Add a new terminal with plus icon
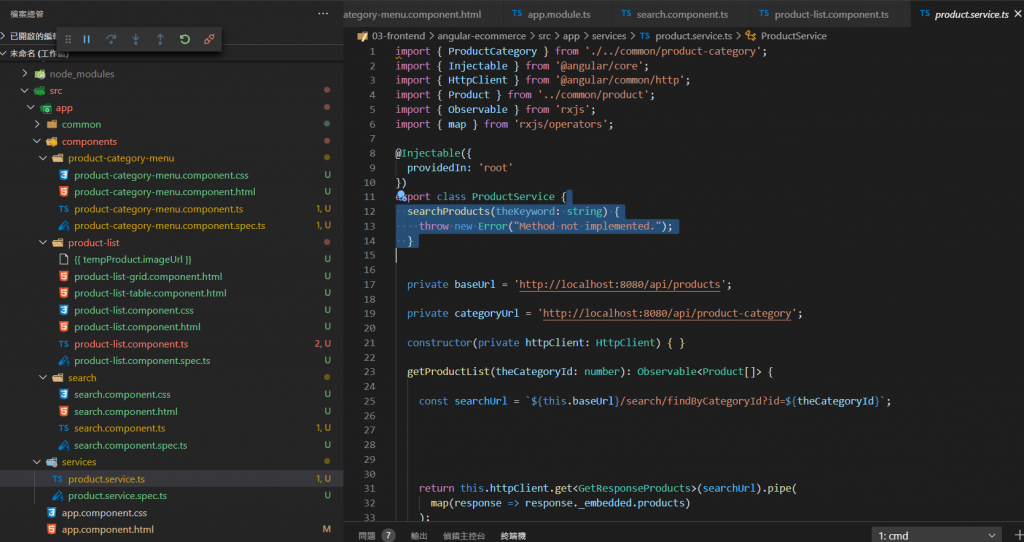1024x542 pixels. [x=1016, y=535]
